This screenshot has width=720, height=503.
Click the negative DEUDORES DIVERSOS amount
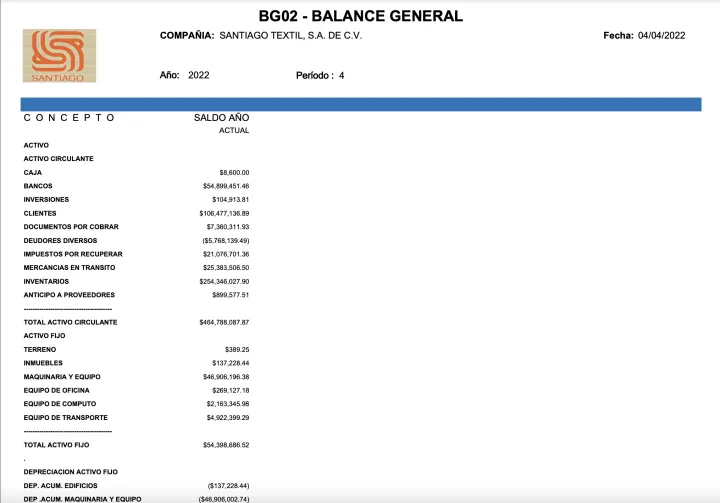(224, 241)
